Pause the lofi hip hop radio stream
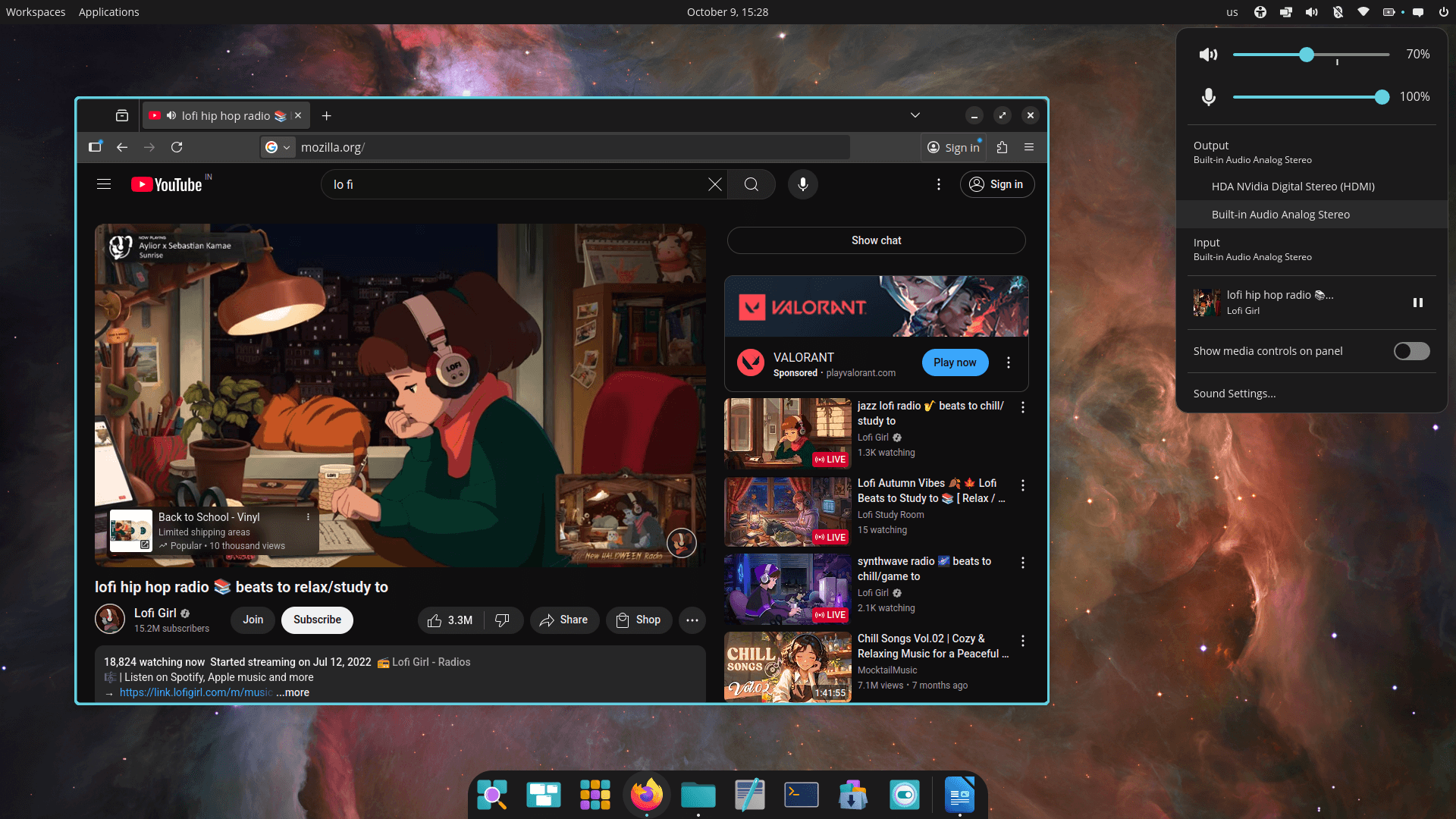 point(1418,302)
